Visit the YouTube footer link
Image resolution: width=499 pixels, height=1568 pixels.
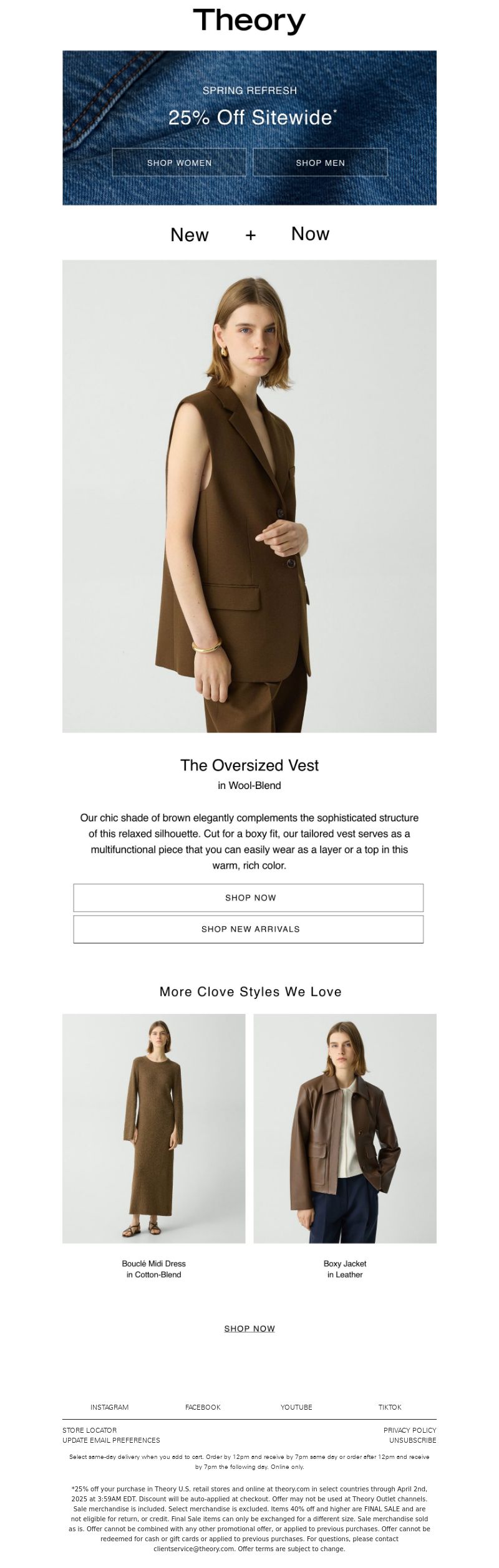296,1407
